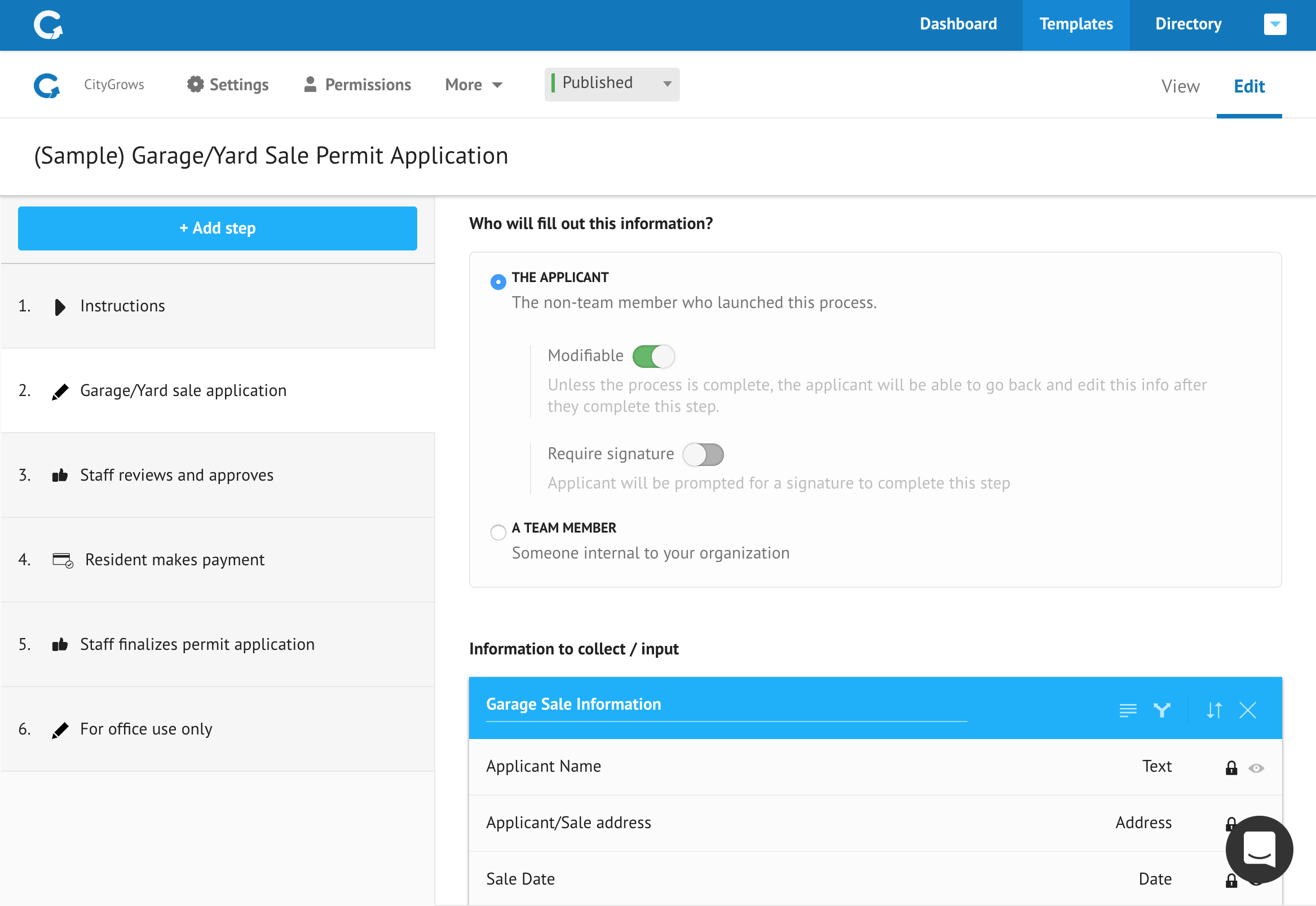Click the Applicant/Sale address field row
This screenshot has width=1316, height=906.
(x=875, y=823)
